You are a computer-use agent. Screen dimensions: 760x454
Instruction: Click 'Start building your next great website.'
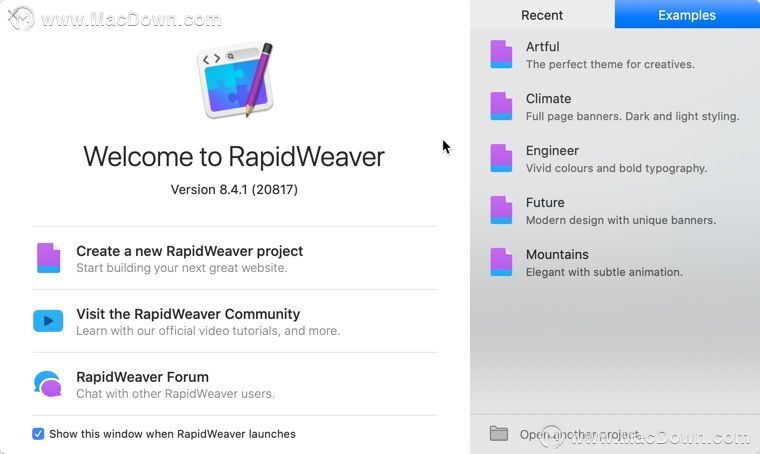182,268
